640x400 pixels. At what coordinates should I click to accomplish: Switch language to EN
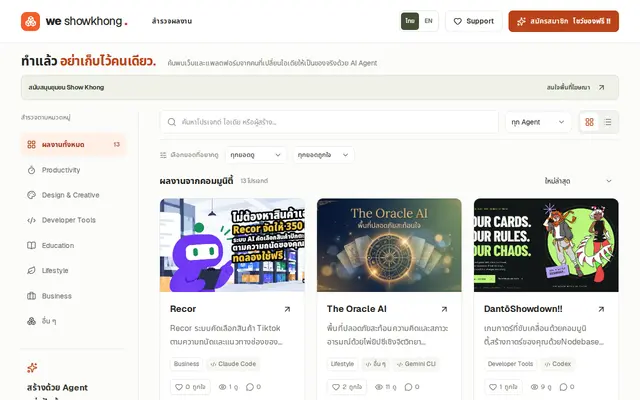(428, 21)
